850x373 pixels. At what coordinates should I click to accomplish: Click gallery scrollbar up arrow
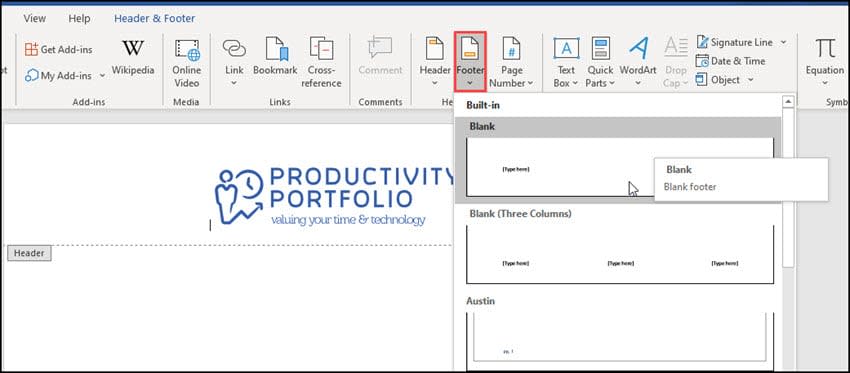pos(788,101)
